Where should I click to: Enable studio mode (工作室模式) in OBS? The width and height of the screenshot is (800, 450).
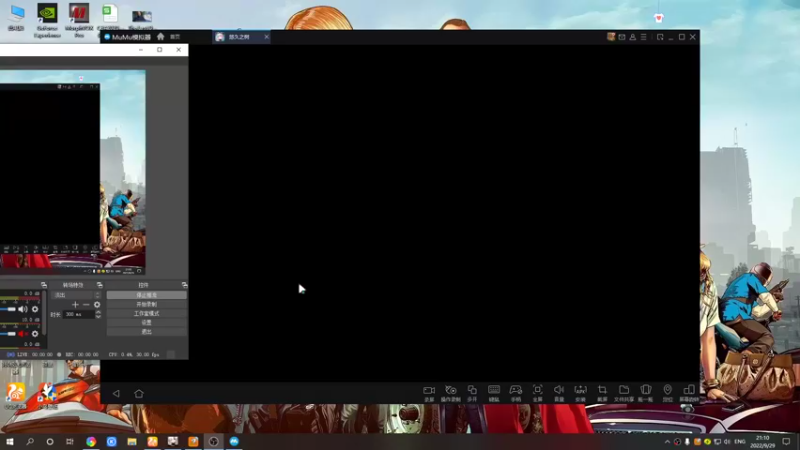[146, 313]
